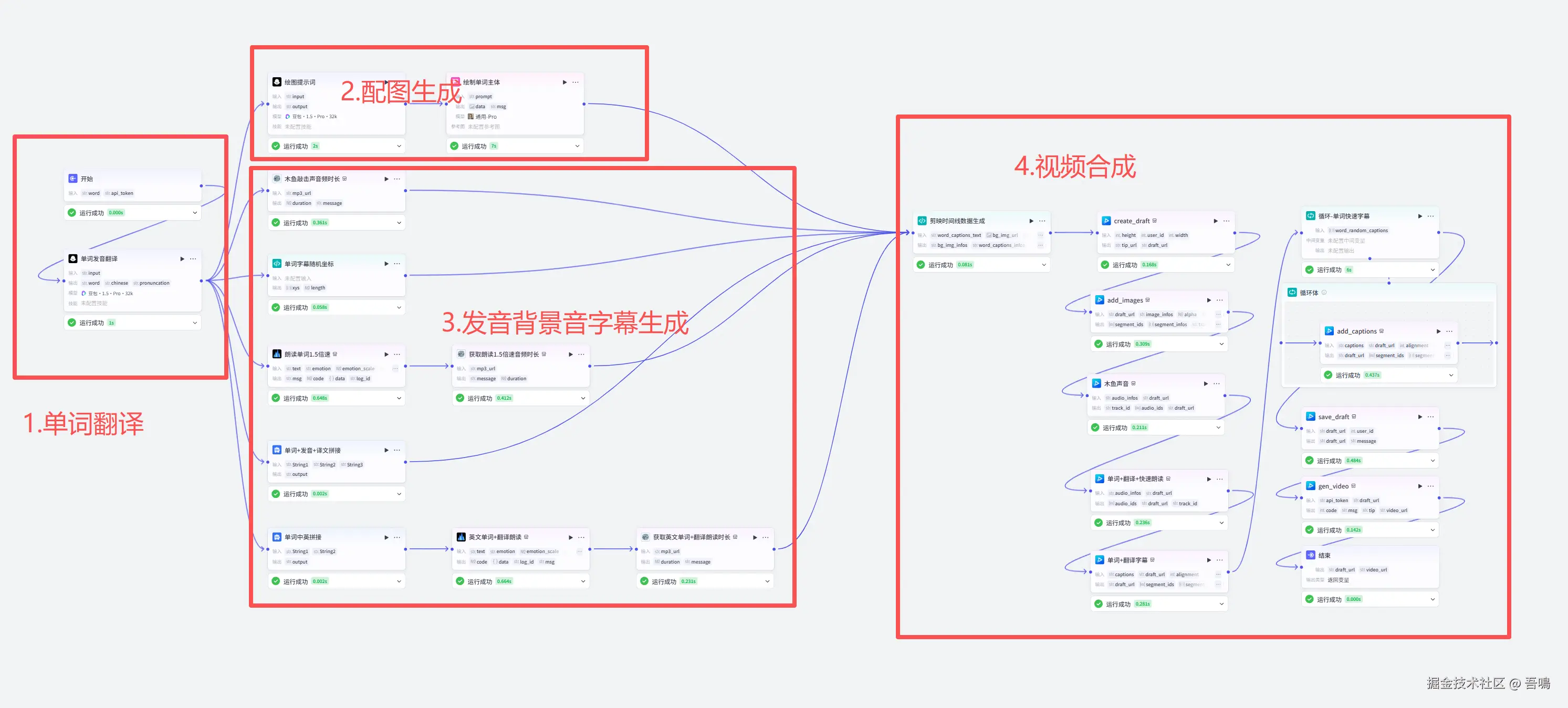Run the create_draft node
1568x708 pixels.
(x=1216, y=221)
